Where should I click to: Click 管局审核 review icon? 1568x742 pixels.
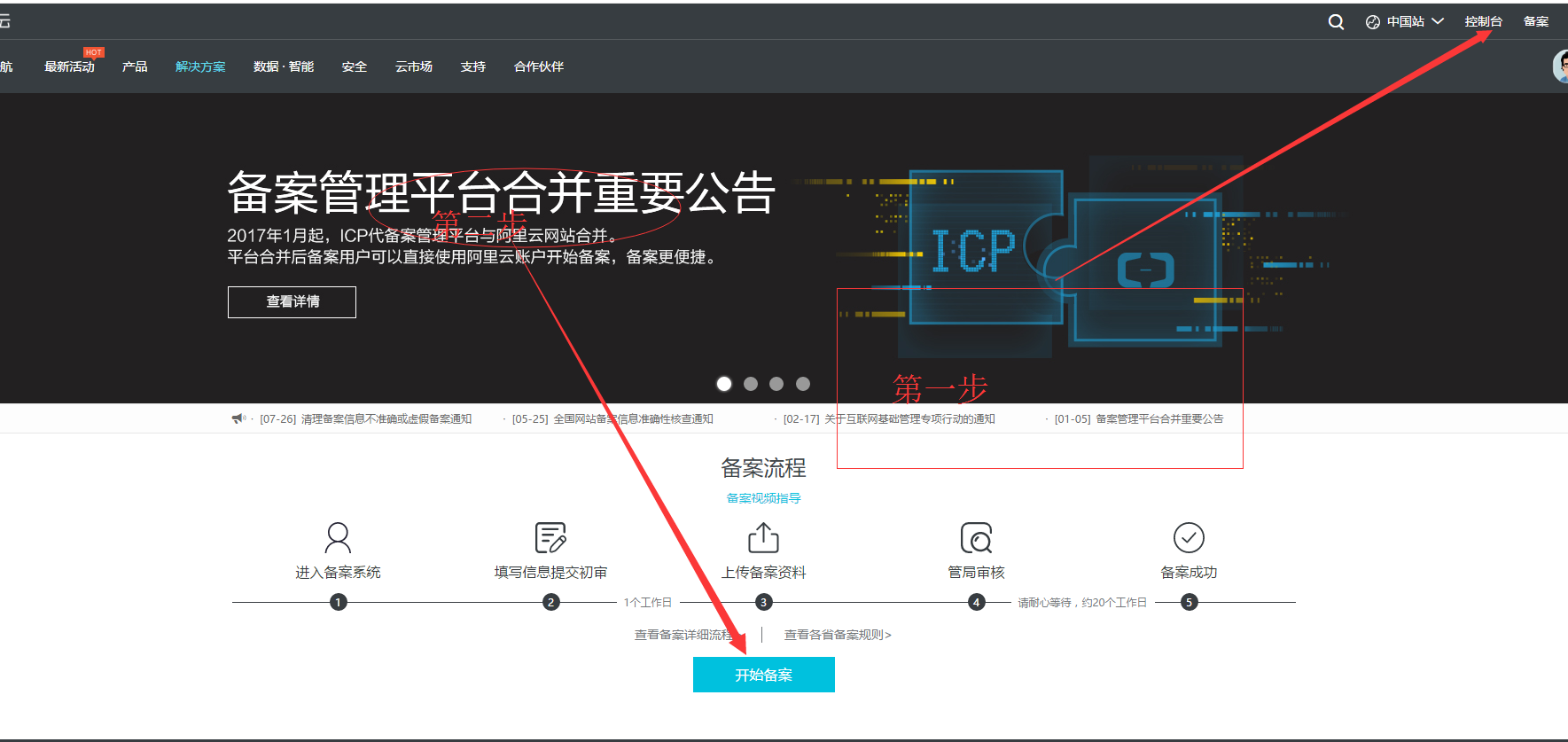[976, 537]
